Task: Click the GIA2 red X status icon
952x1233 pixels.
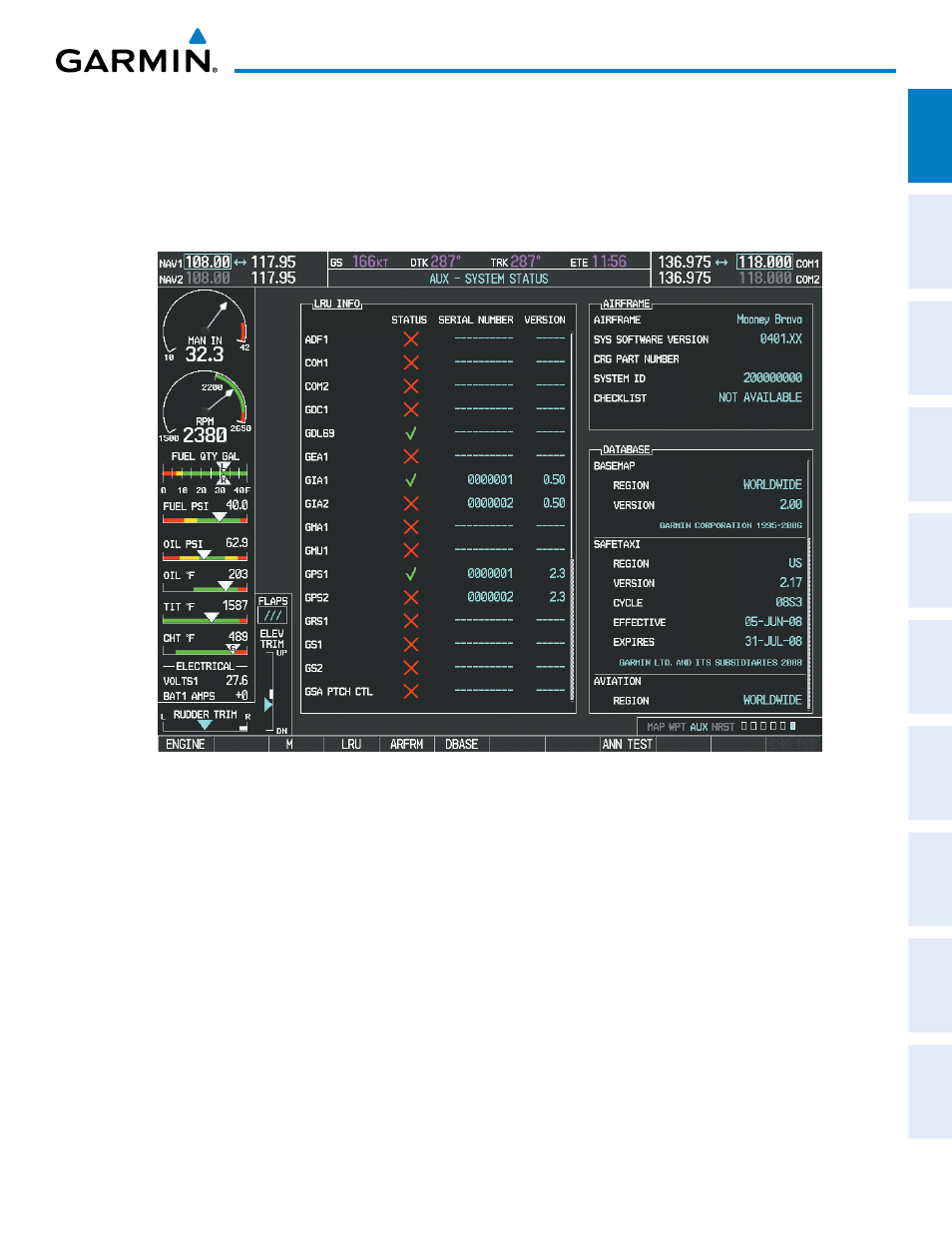Action: [410, 503]
